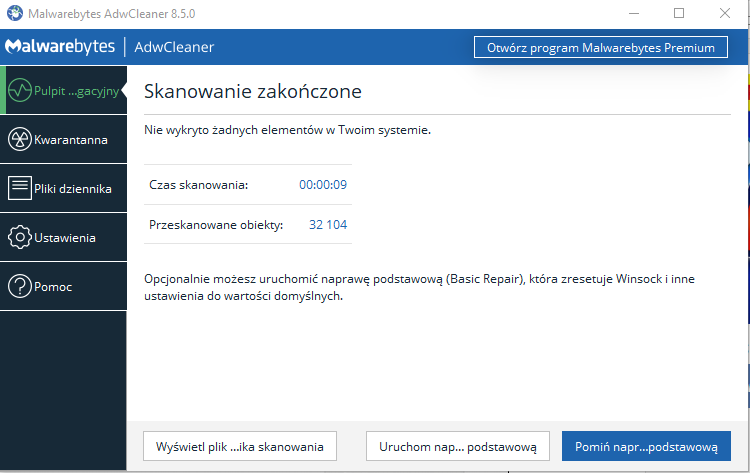Screen dimensions: 750x473
Task: Click Wyświetl plik ...ika skanowania button
Action: pos(240,446)
